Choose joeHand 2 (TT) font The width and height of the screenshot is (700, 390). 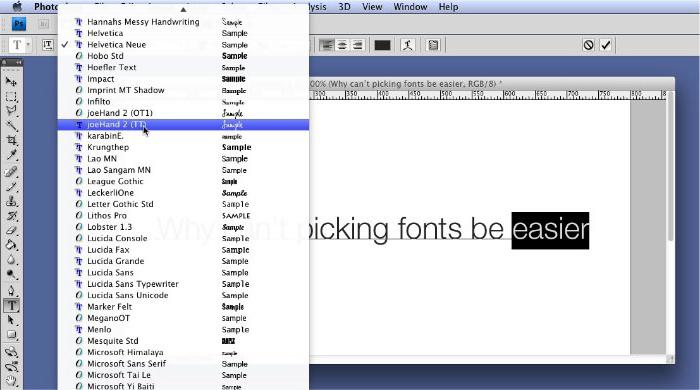point(183,124)
